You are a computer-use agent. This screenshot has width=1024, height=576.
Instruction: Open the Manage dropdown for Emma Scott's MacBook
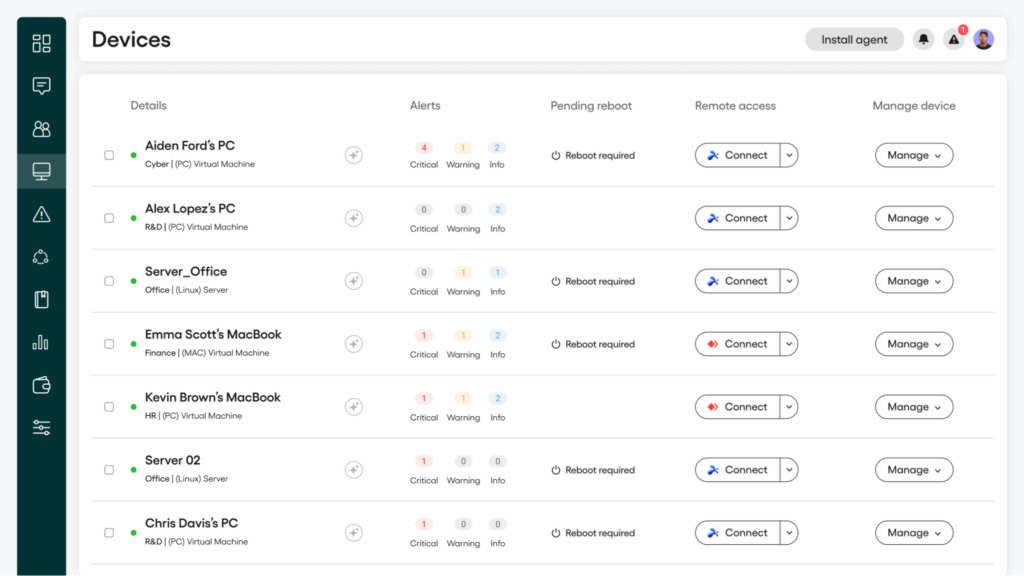tap(914, 344)
